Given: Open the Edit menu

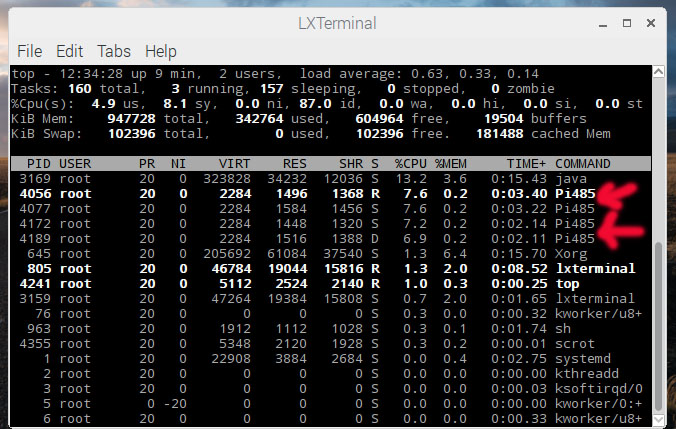Looking at the screenshot, I should point(69,51).
